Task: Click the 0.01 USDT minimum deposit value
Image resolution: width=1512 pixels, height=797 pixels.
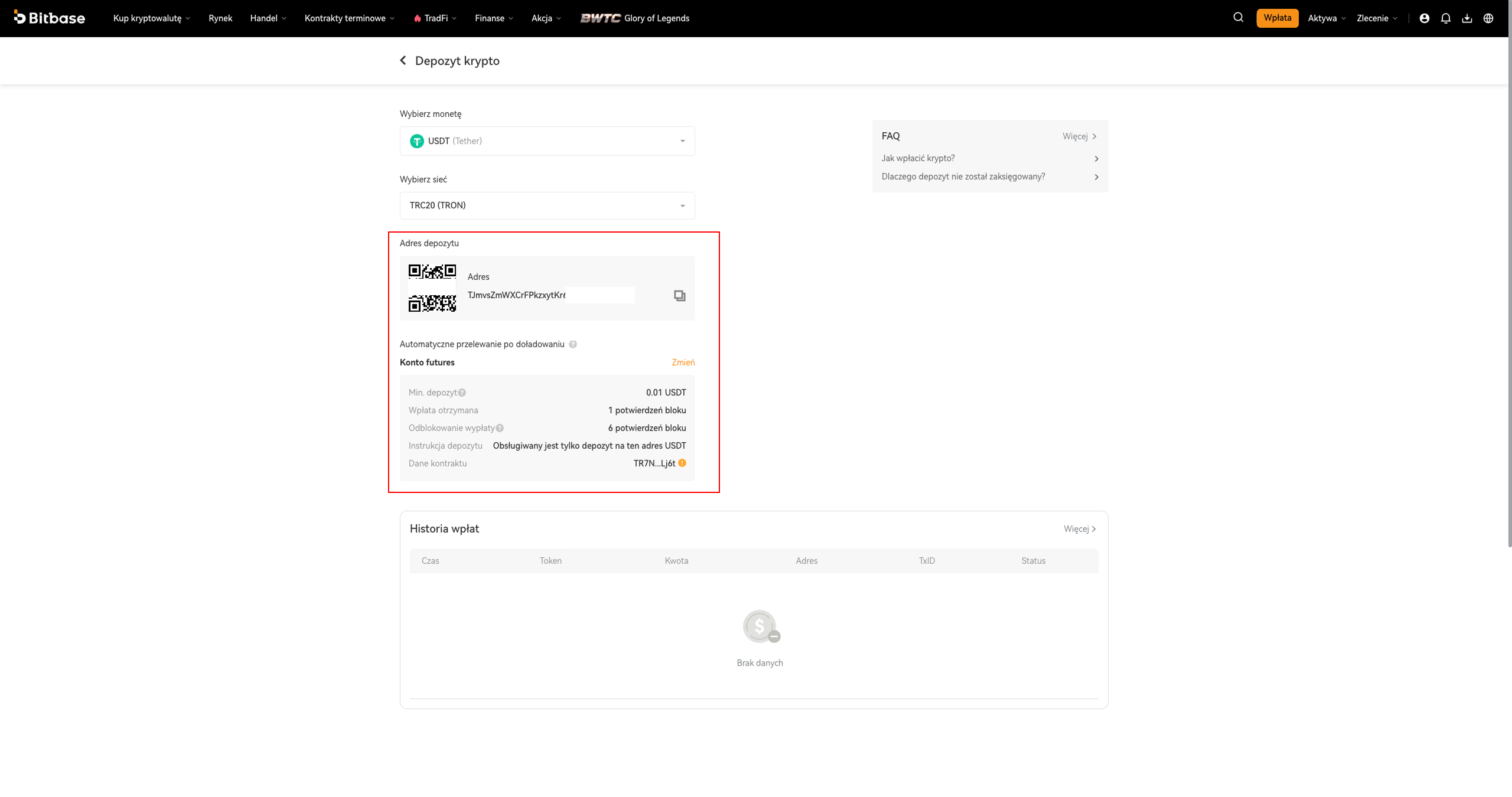Action: [666, 393]
